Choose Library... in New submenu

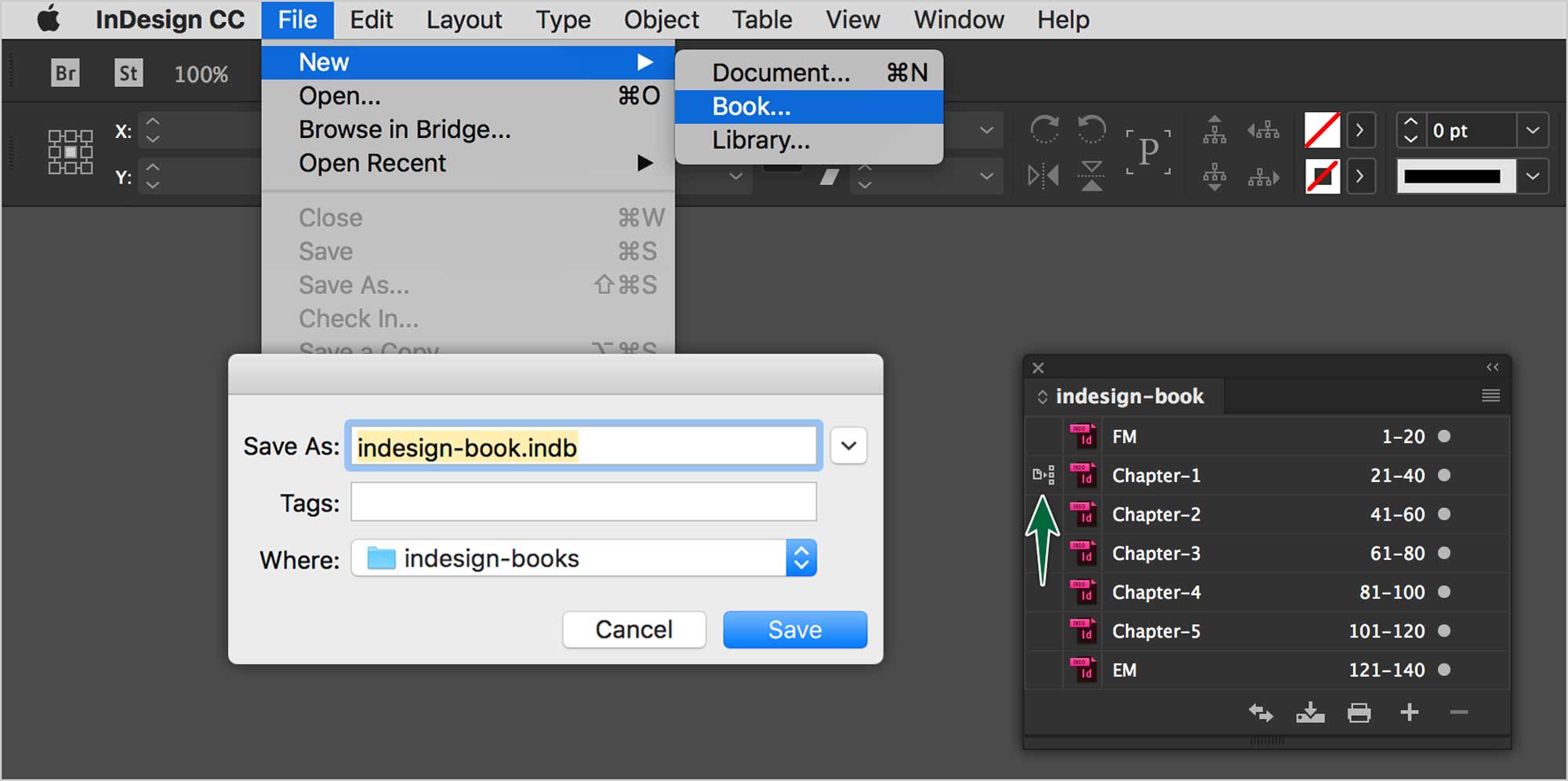(809, 140)
